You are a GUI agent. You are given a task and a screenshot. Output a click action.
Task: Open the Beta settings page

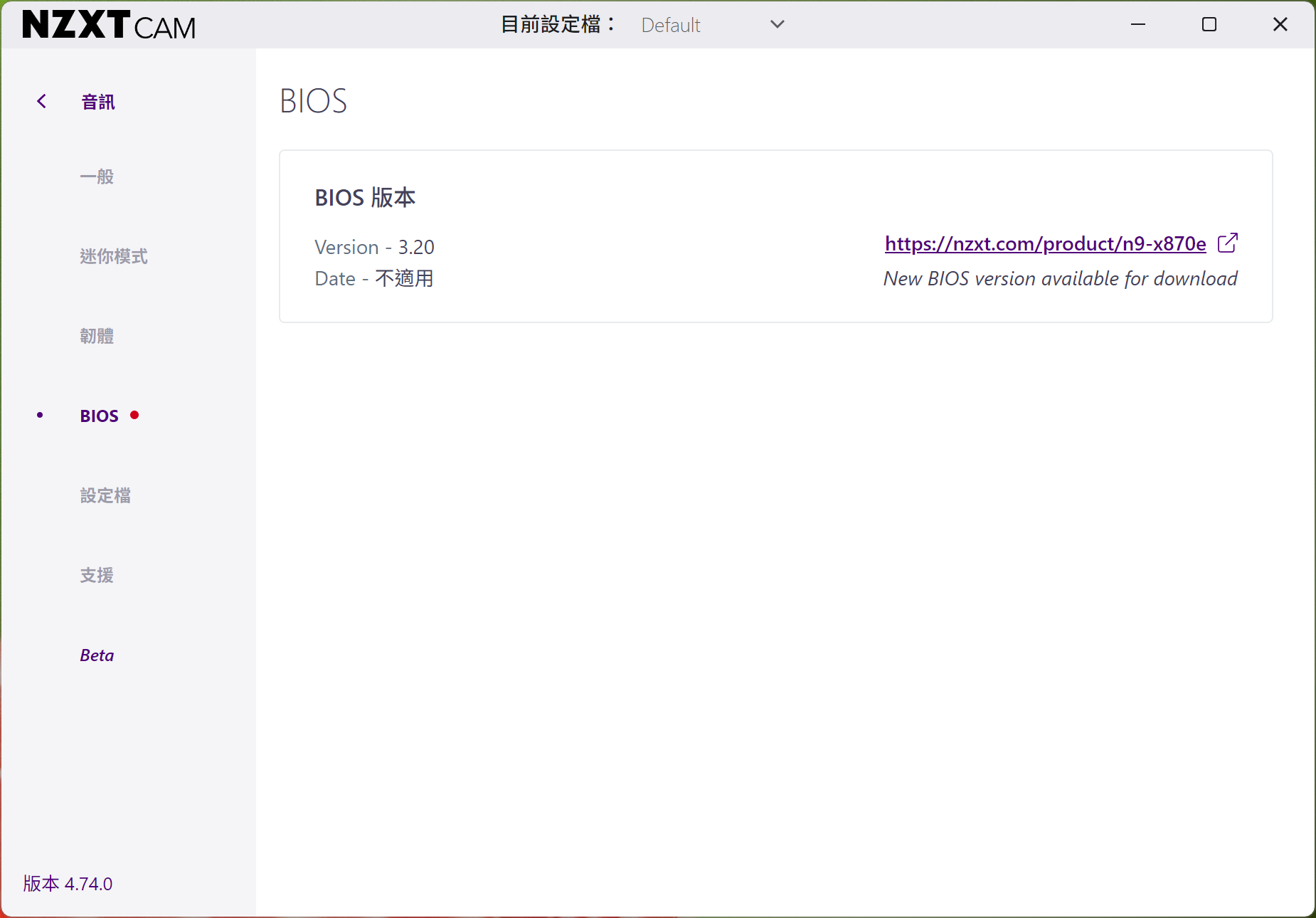97,655
